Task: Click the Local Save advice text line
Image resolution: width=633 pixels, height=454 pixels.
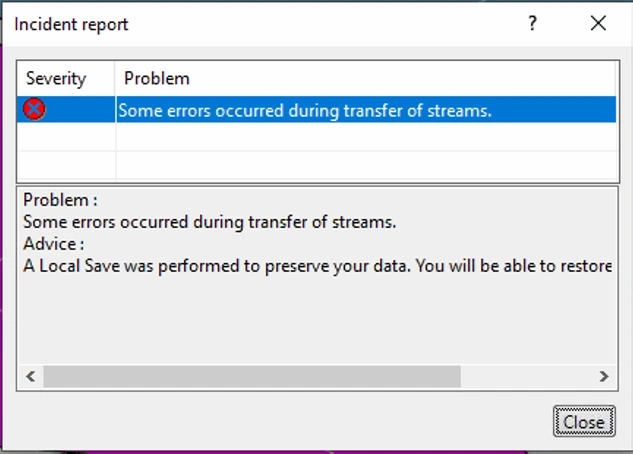Action: point(317,267)
